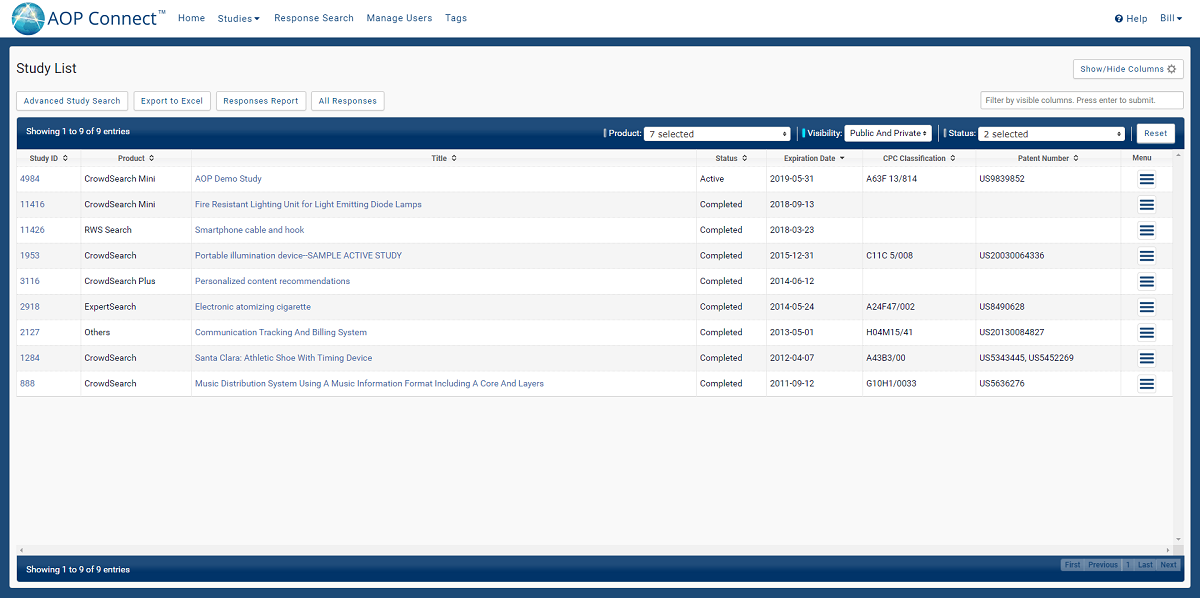Expand the Product filter dropdown

717,134
